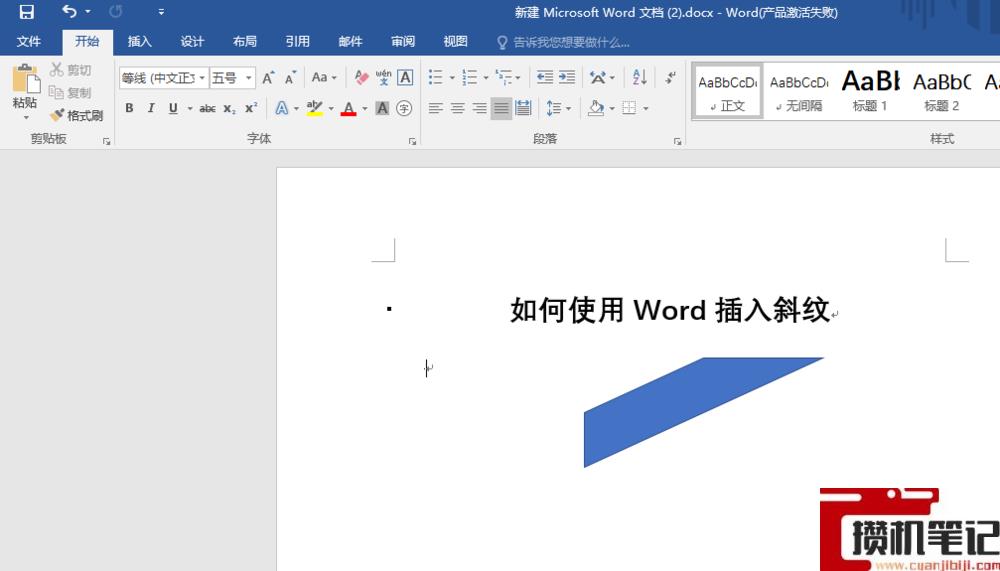Screen dimensions: 1000x571
Task: Open font color dropdown arrow
Action: pos(365,108)
